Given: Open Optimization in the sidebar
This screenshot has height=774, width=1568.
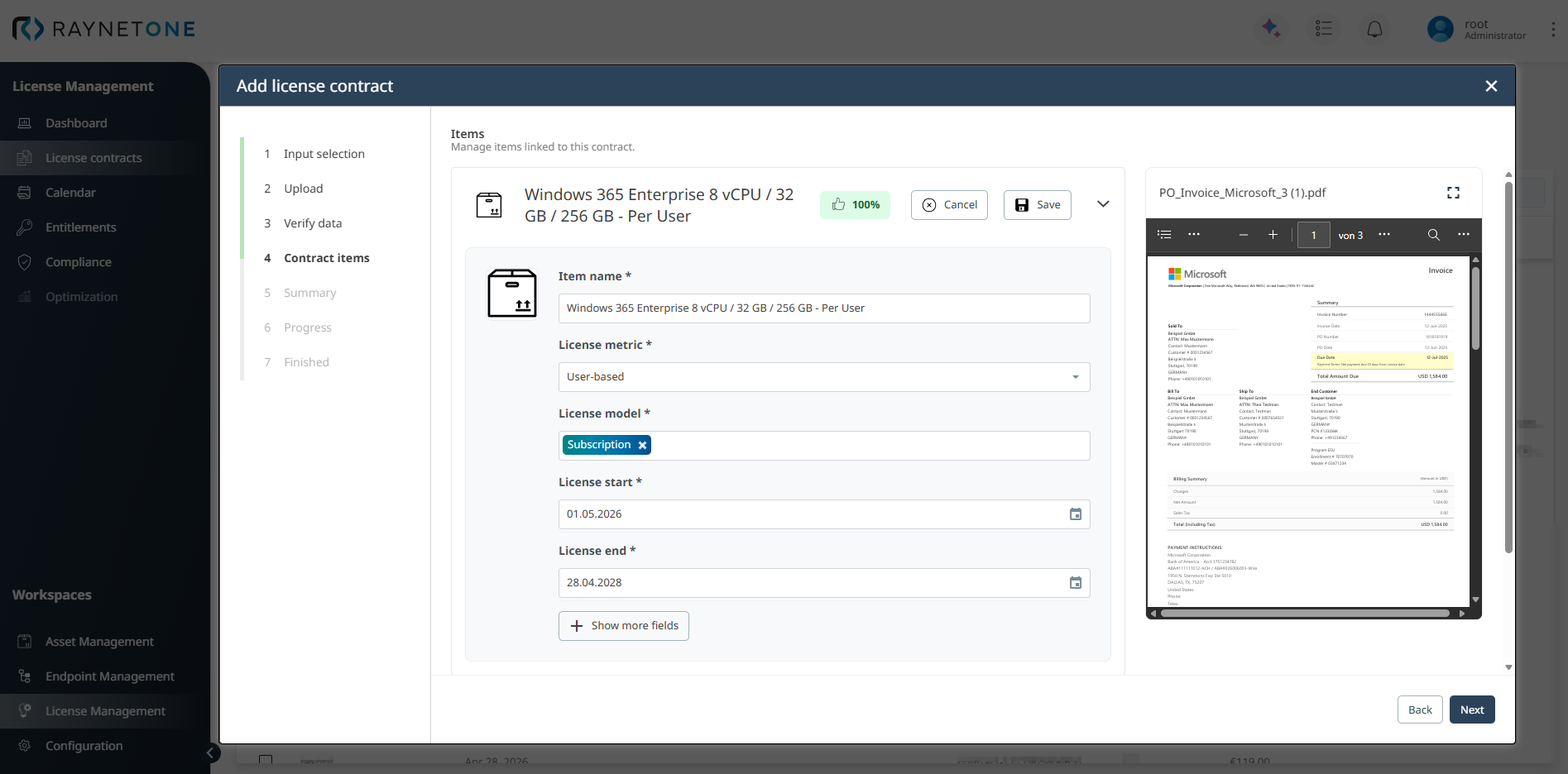Looking at the screenshot, I should (x=105, y=297).
